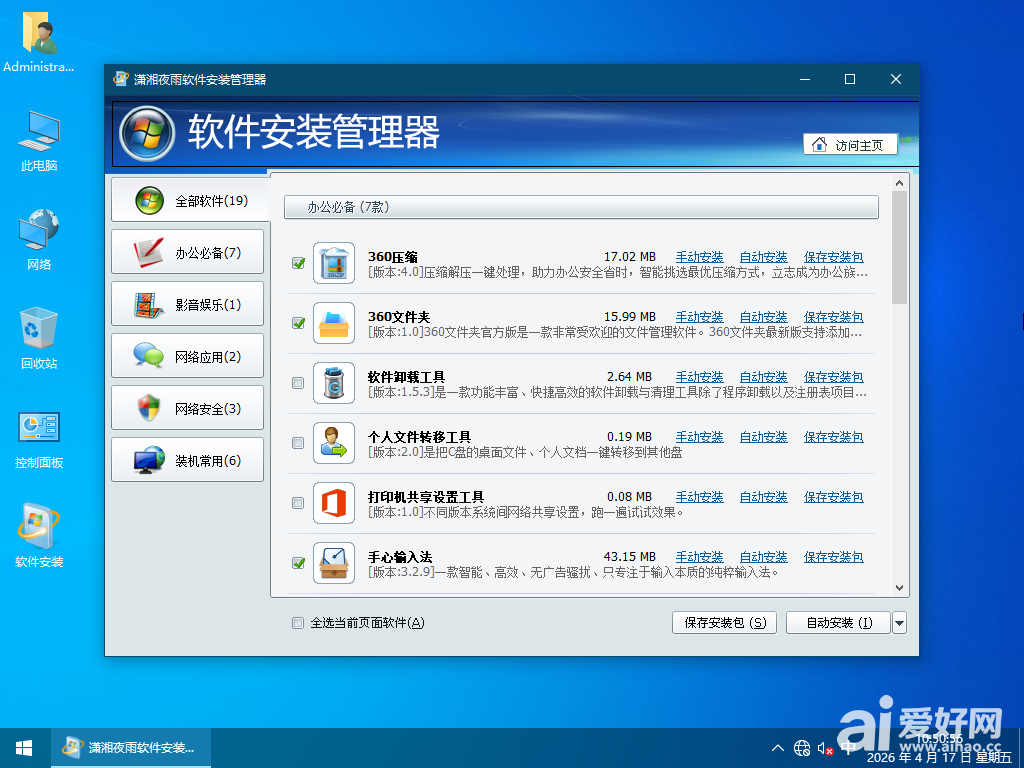Click the 17.02 MB size text
Image resolution: width=1024 pixels, height=768 pixels.
point(630,257)
